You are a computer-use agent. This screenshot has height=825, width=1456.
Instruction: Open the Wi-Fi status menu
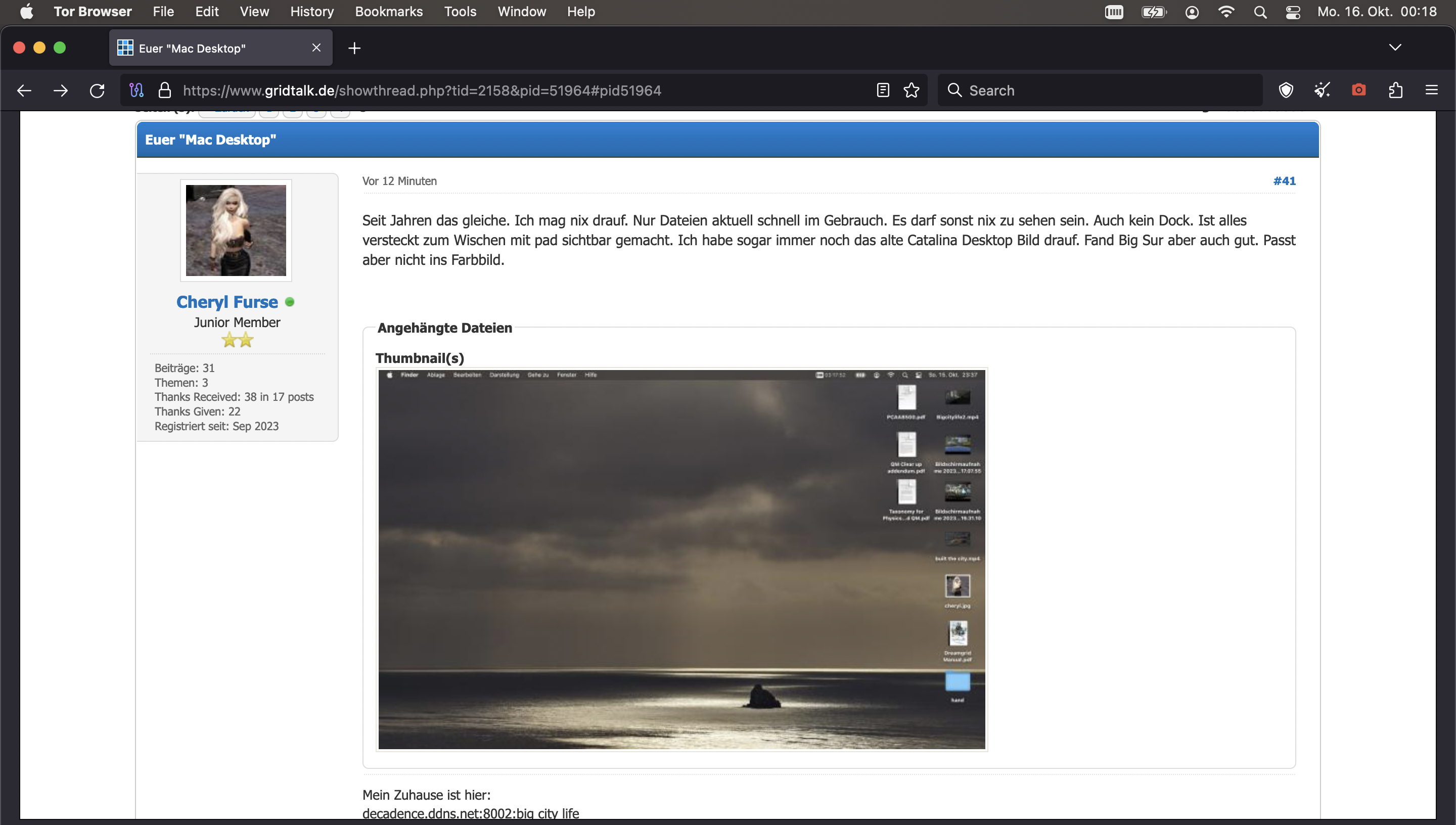point(1226,12)
